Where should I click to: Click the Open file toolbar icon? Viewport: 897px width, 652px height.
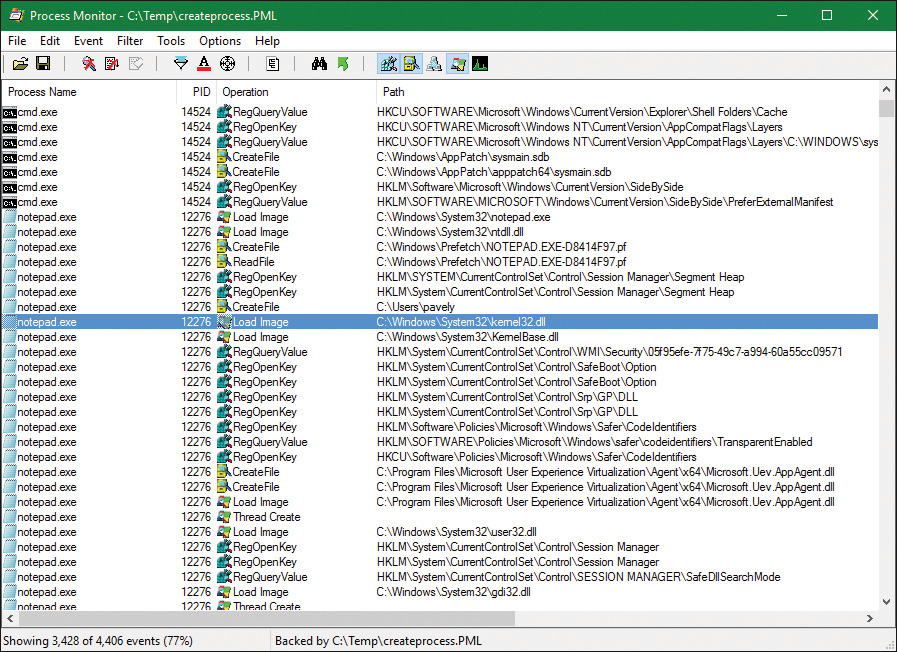[19, 64]
